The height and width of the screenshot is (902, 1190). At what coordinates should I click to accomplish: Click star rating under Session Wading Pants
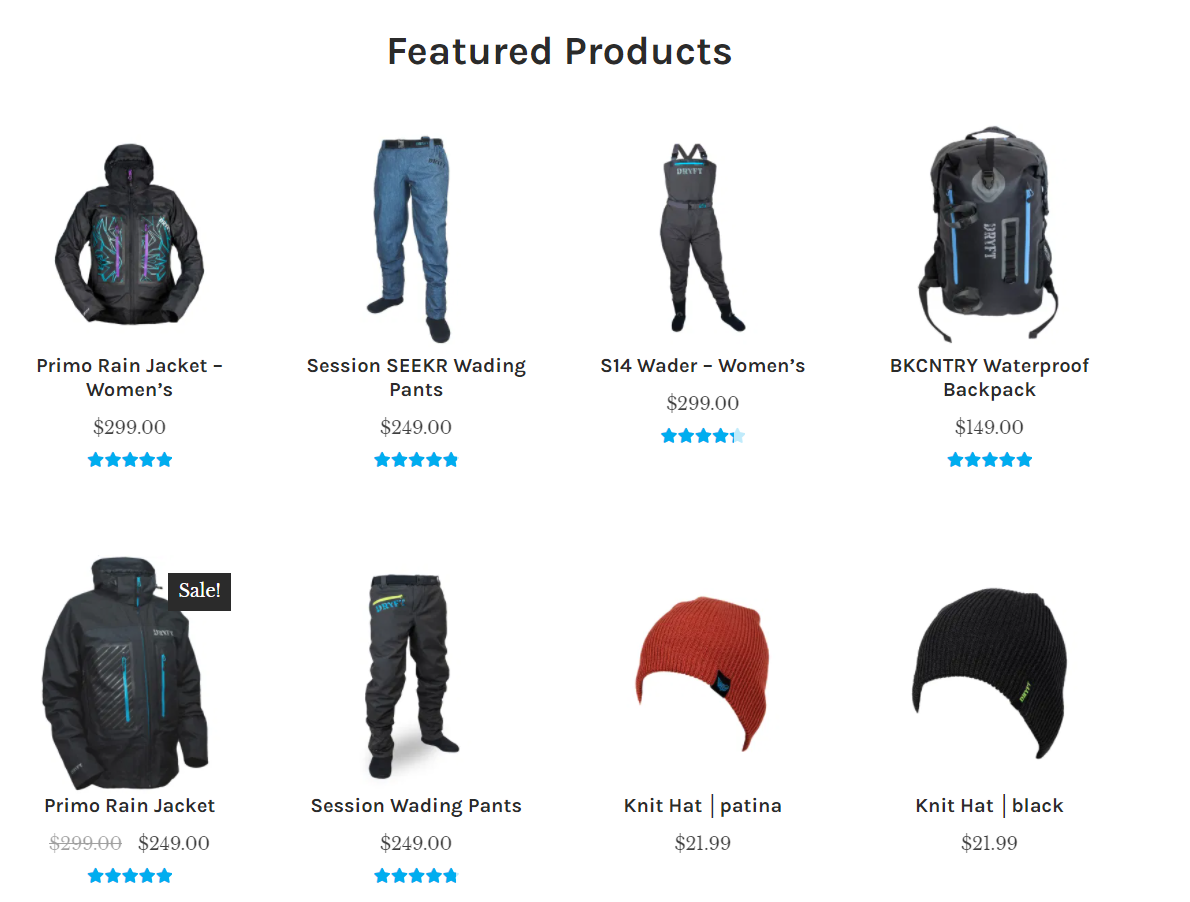tap(416, 876)
